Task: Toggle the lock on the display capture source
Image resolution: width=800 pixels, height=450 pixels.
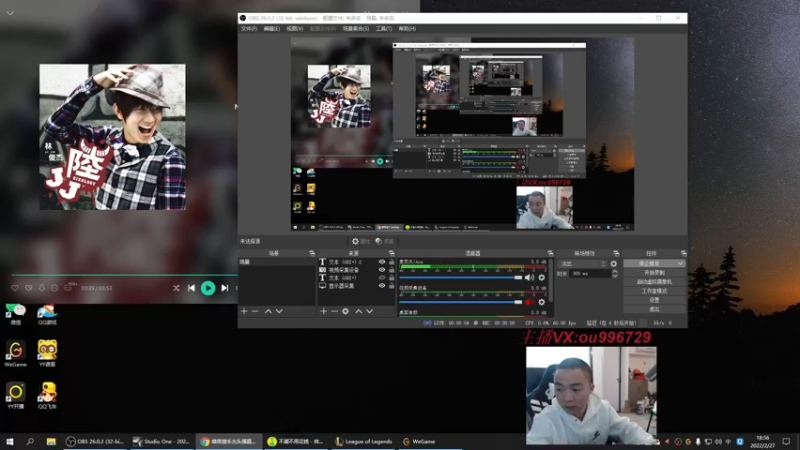Action: [390, 286]
